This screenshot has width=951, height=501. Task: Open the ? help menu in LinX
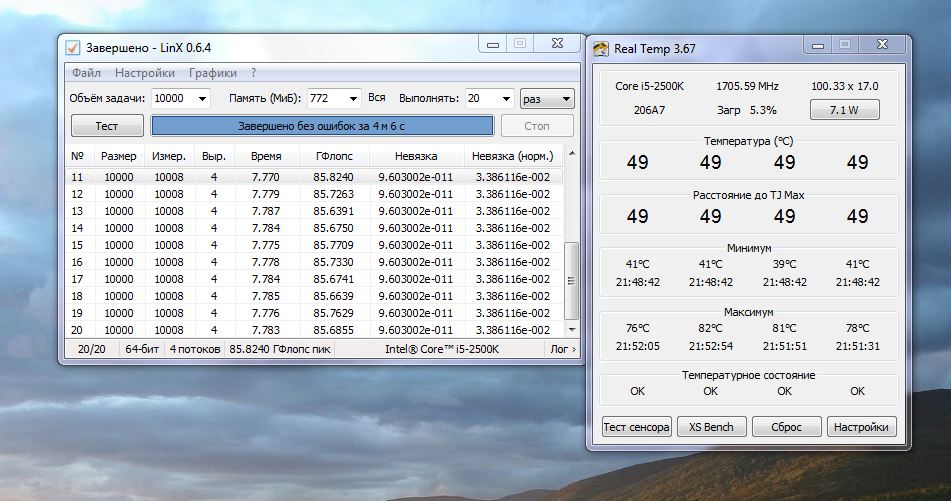click(x=253, y=73)
